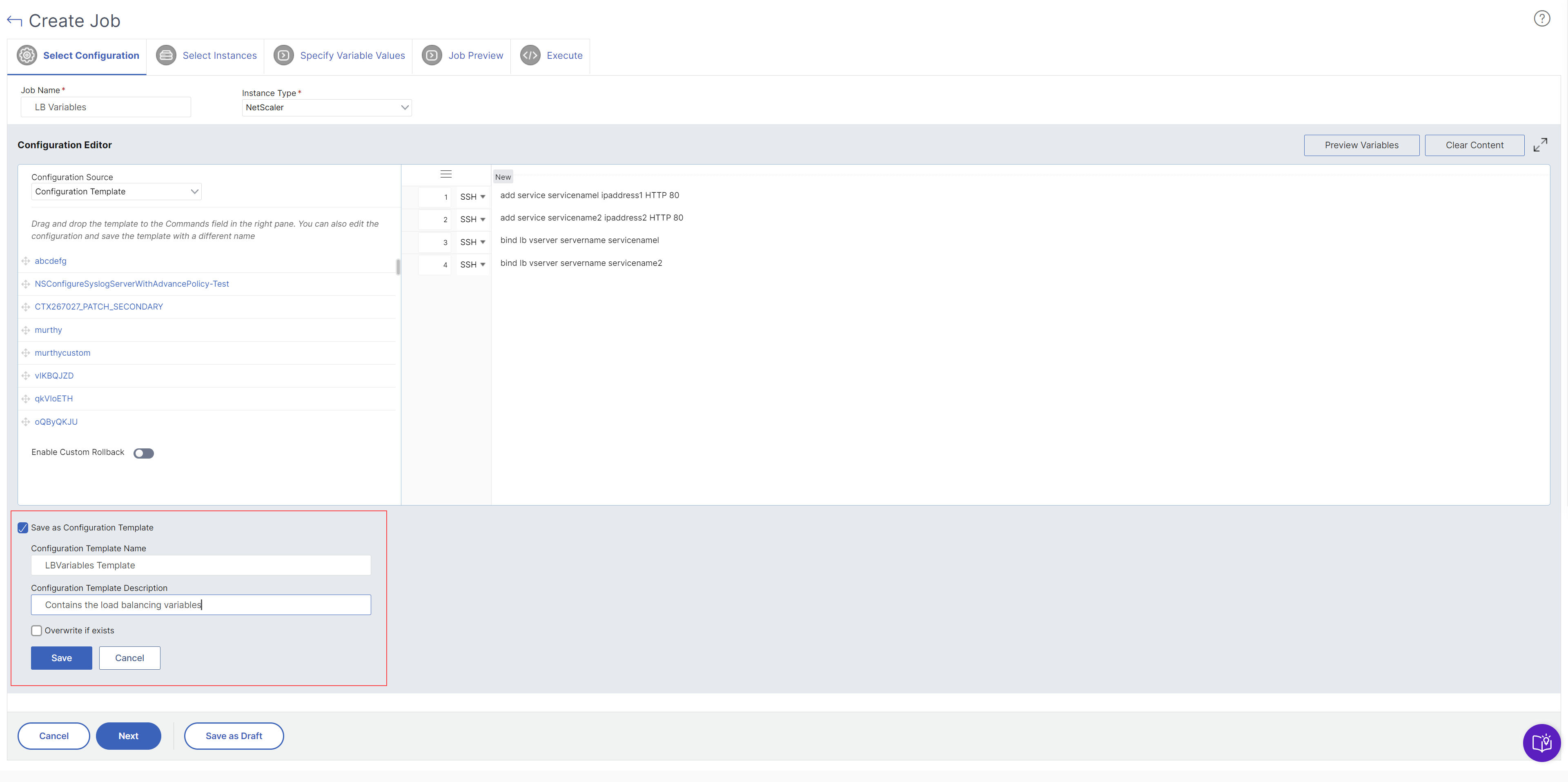
Task: Click the Preview Variables button
Action: [x=1361, y=145]
